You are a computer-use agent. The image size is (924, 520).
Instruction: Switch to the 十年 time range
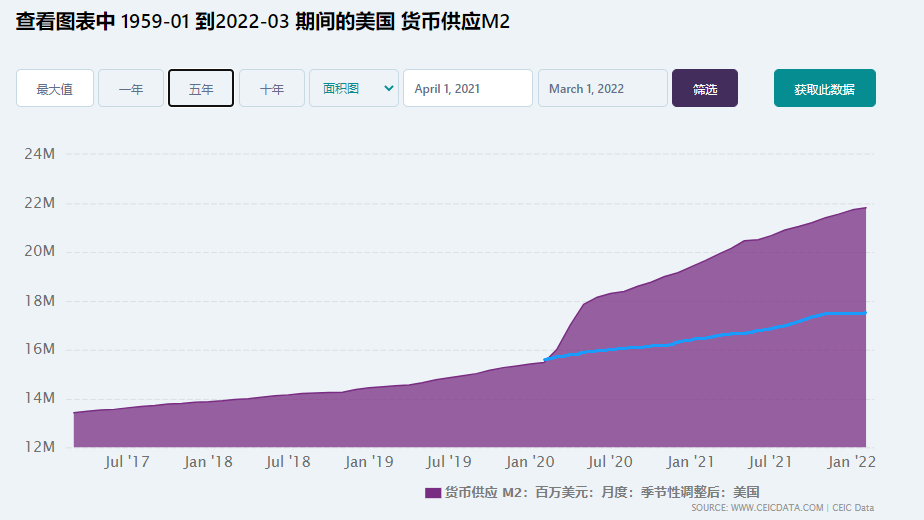[272, 88]
